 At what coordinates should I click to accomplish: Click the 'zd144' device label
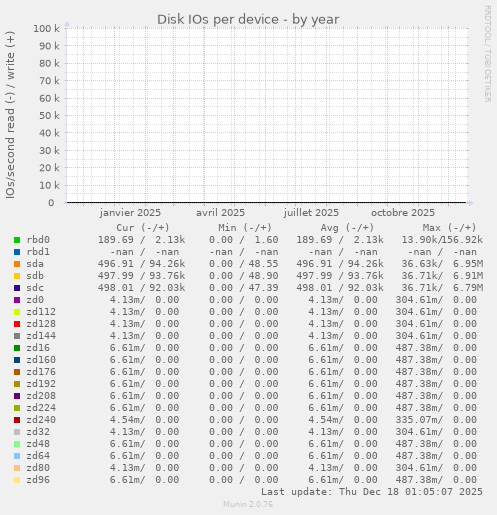click(x=41, y=336)
